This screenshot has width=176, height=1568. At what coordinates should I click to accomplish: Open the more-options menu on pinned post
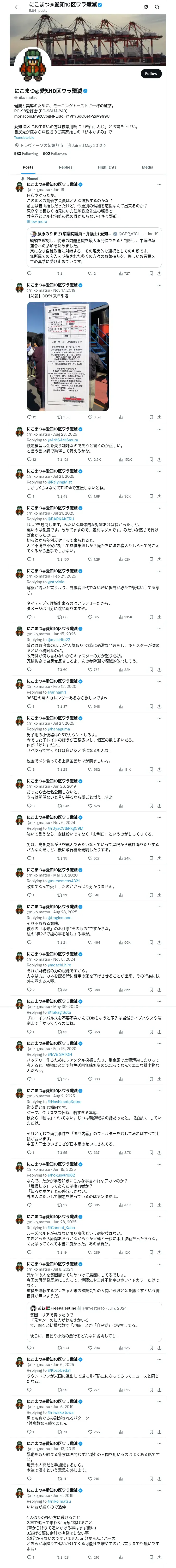click(160, 185)
